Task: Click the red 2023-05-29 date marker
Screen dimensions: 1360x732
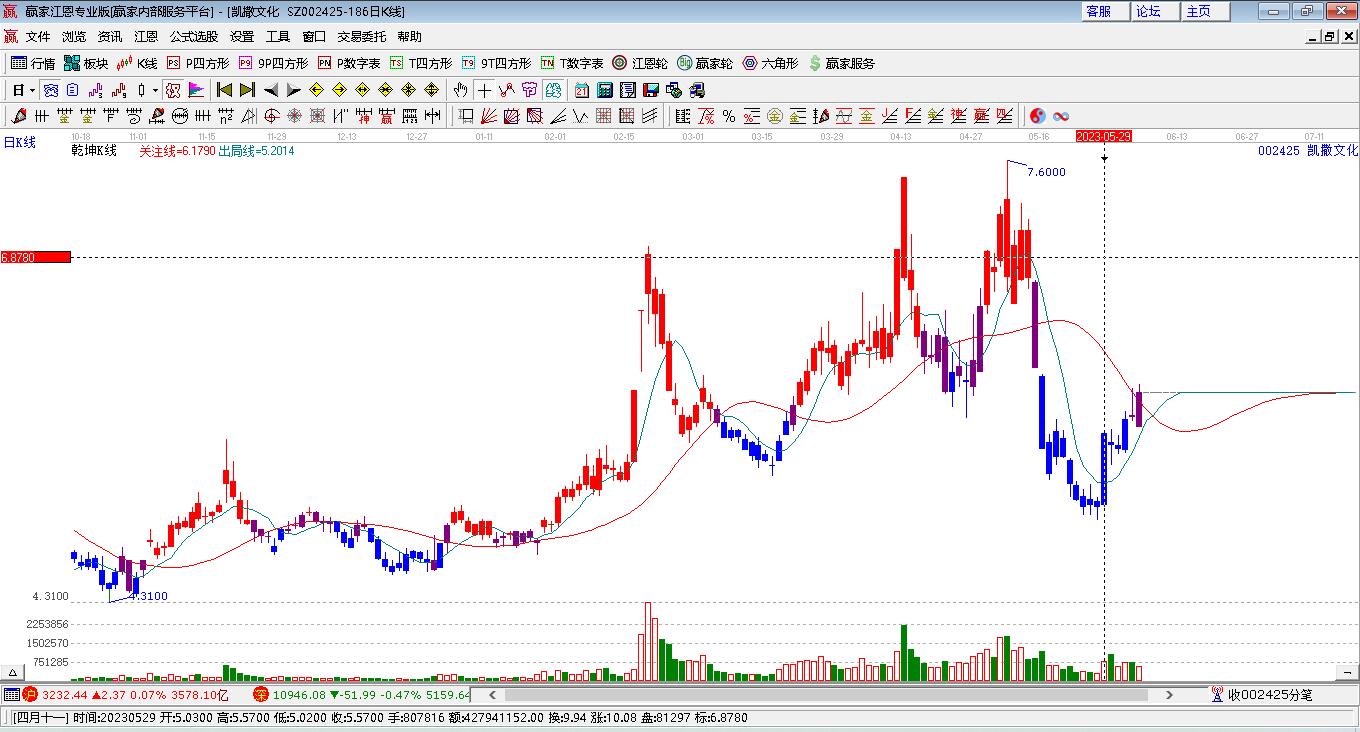Action: (x=1103, y=136)
